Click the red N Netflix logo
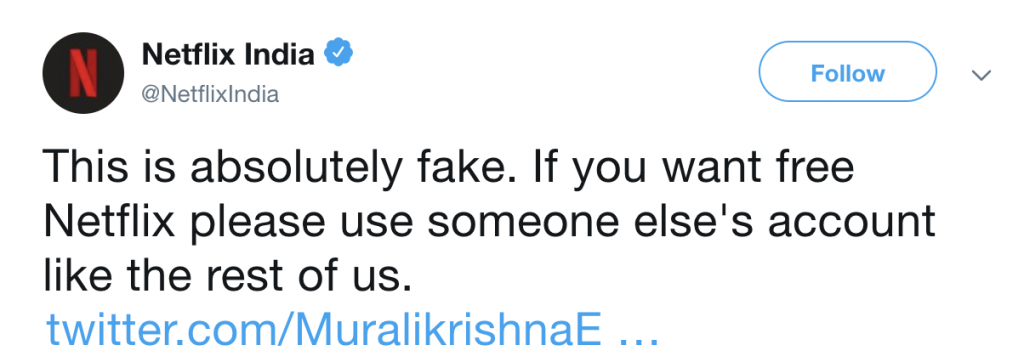Screen dimensions: 1024x362 [83, 73]
